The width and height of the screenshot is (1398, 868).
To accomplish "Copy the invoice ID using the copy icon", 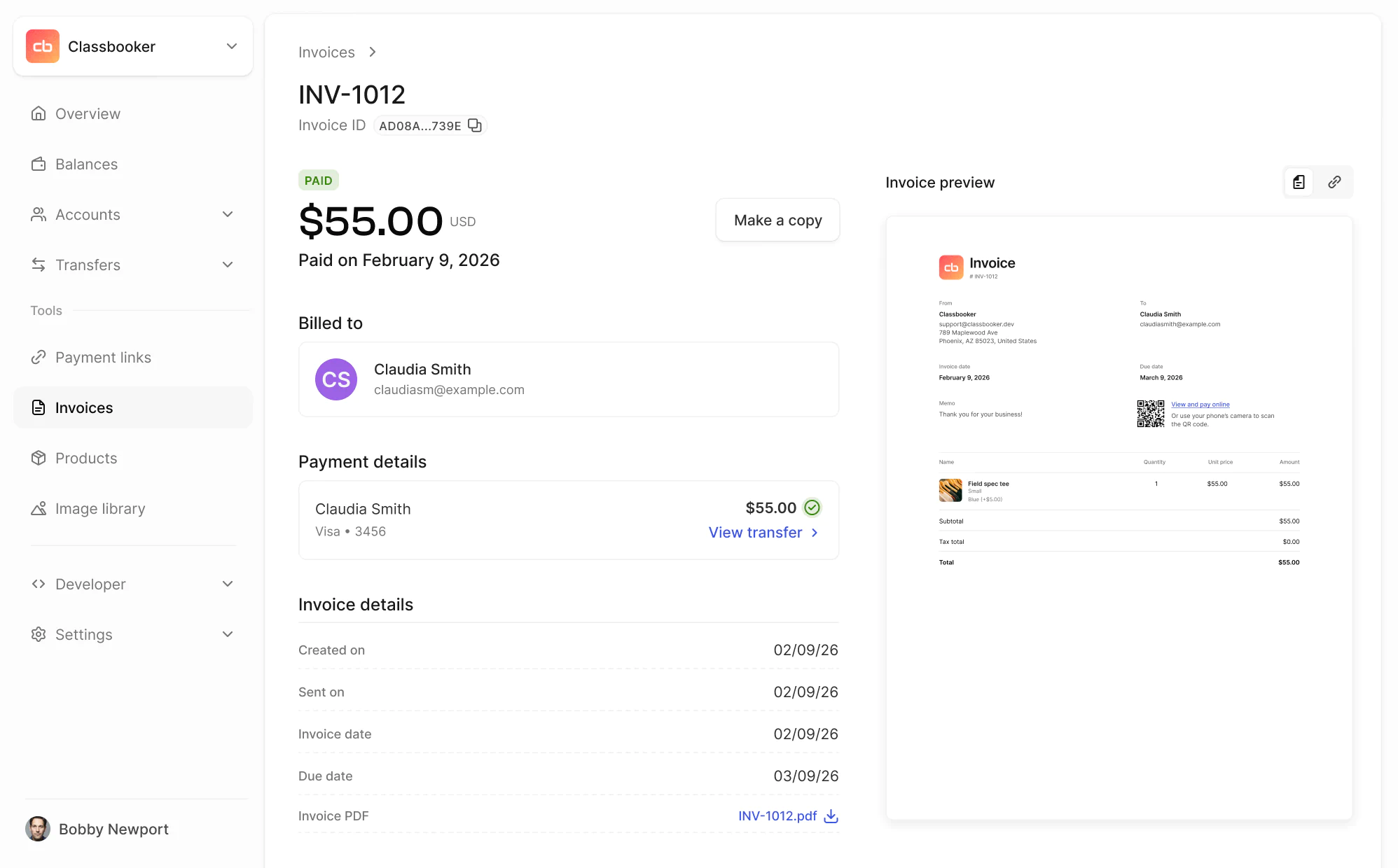I will tap(474, 125).
